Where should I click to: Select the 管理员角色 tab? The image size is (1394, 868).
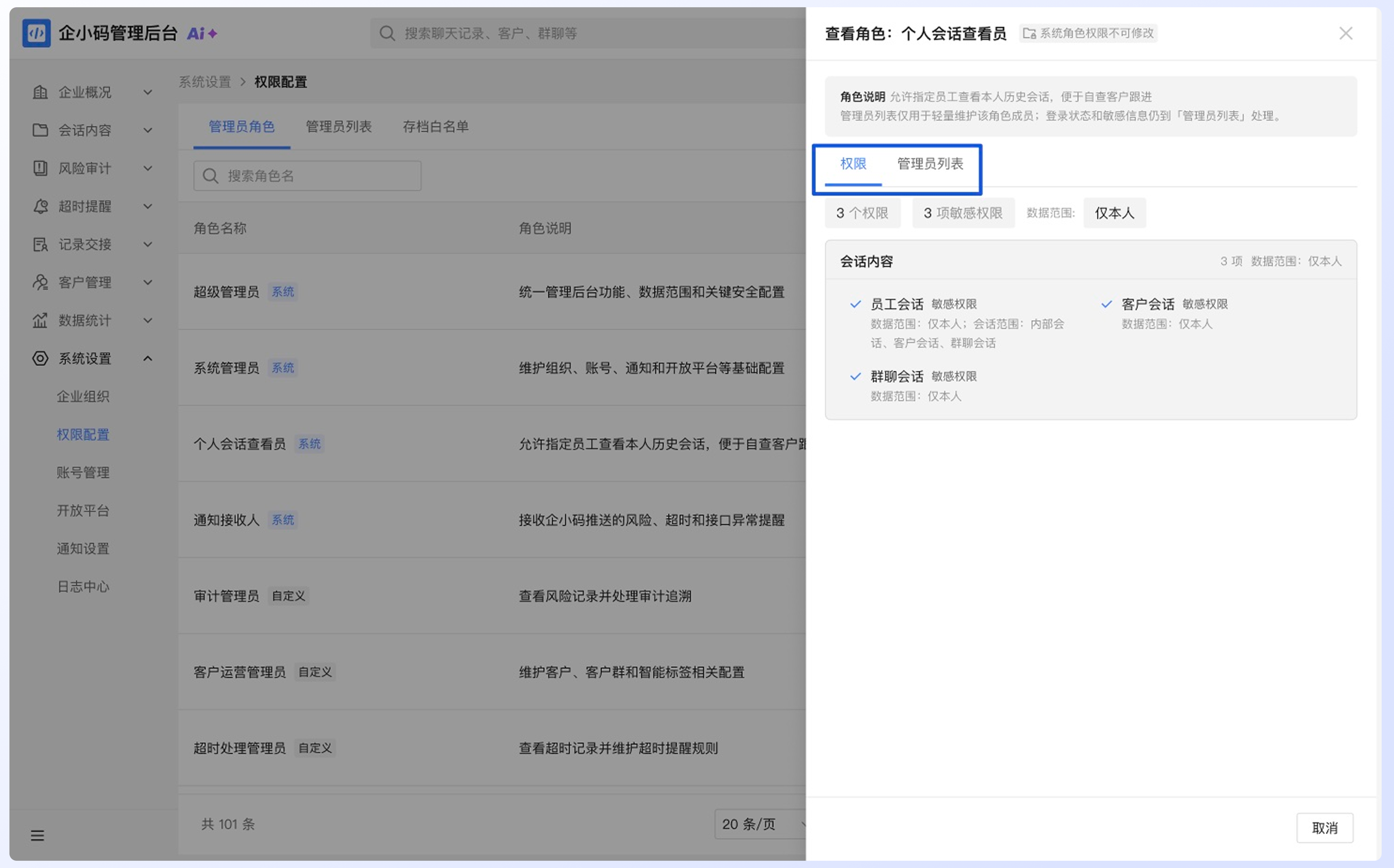pyautogui.click(x=241, y=126)
